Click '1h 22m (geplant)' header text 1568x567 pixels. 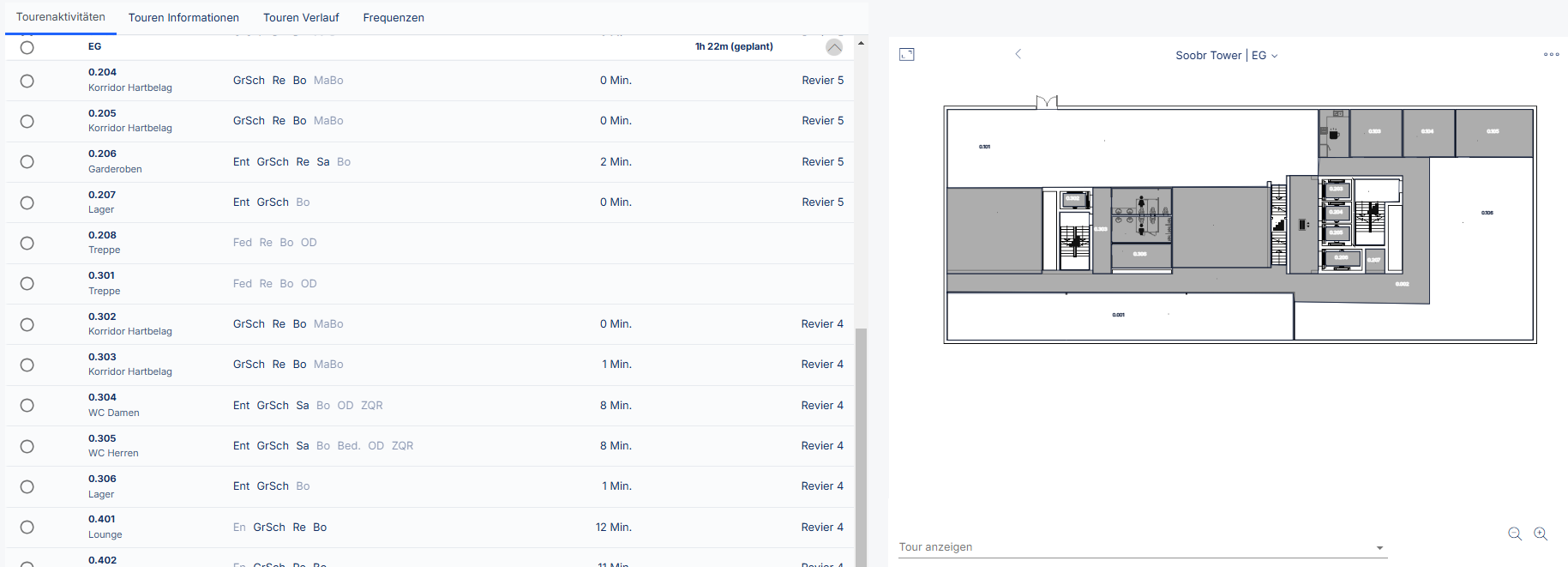click(734, 46)
